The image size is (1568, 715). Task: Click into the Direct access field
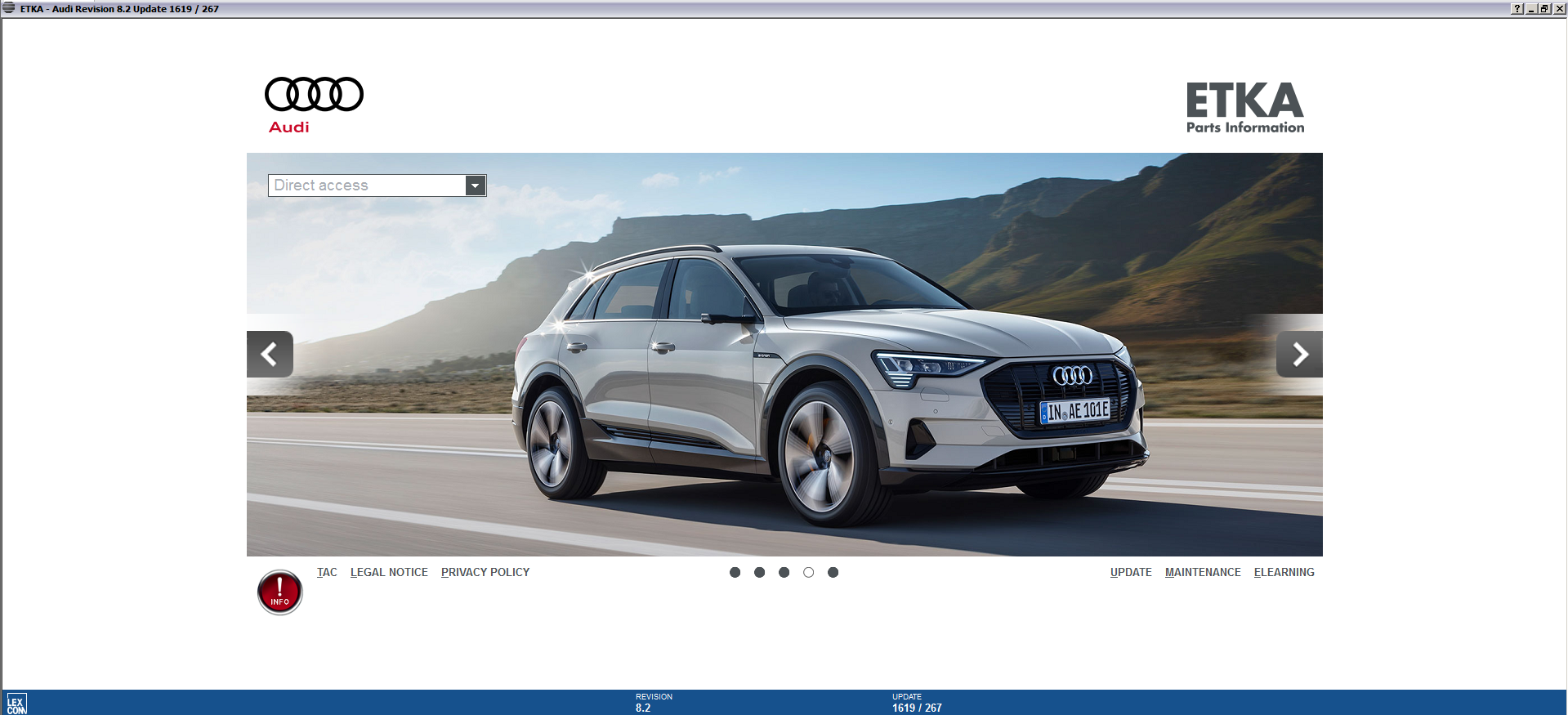point(367,185)
